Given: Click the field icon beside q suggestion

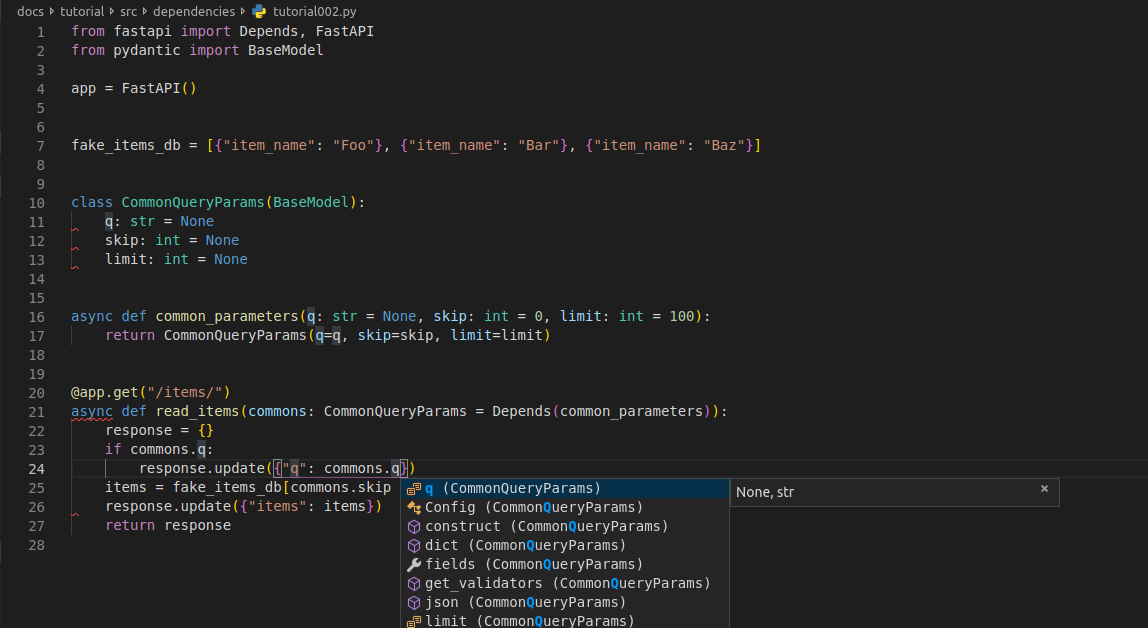Looking at the screenshot, I should 414,489.
